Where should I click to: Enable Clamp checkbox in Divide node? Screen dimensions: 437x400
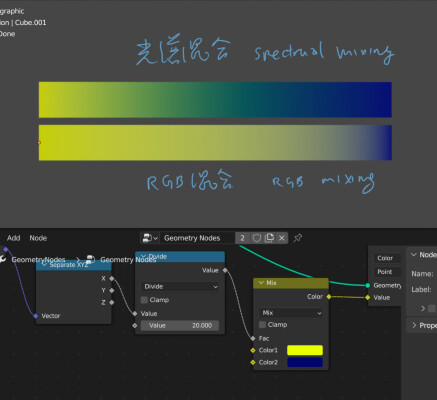[144, 300]
